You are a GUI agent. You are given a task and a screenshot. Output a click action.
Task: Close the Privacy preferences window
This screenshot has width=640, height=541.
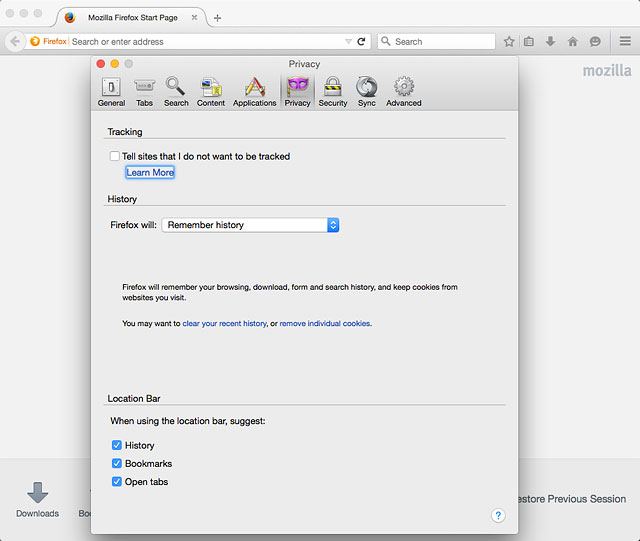point(101,64)
